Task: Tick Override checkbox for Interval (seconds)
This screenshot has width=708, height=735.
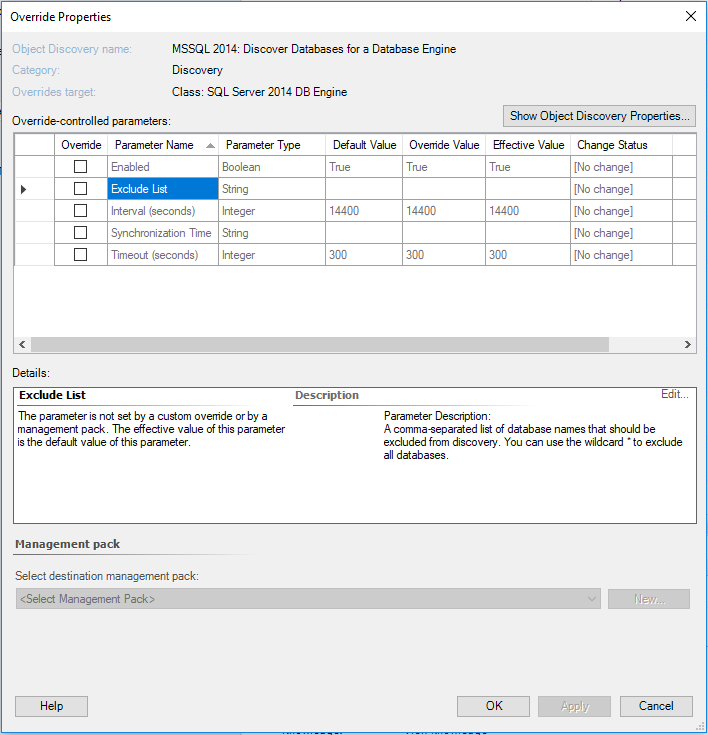Action: (x=81, y=210)
